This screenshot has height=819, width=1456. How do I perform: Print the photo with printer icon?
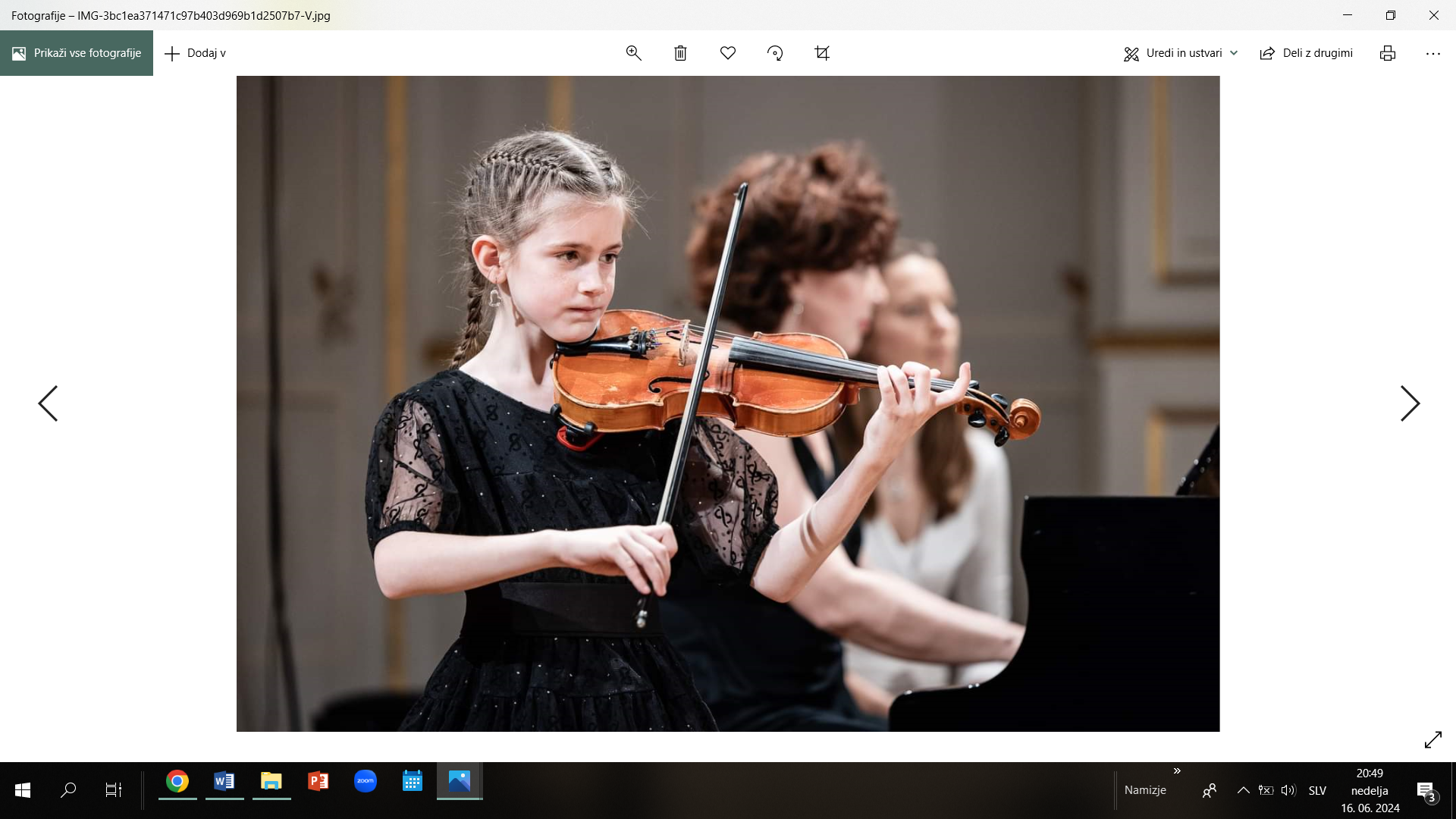tap(1388, 53)
